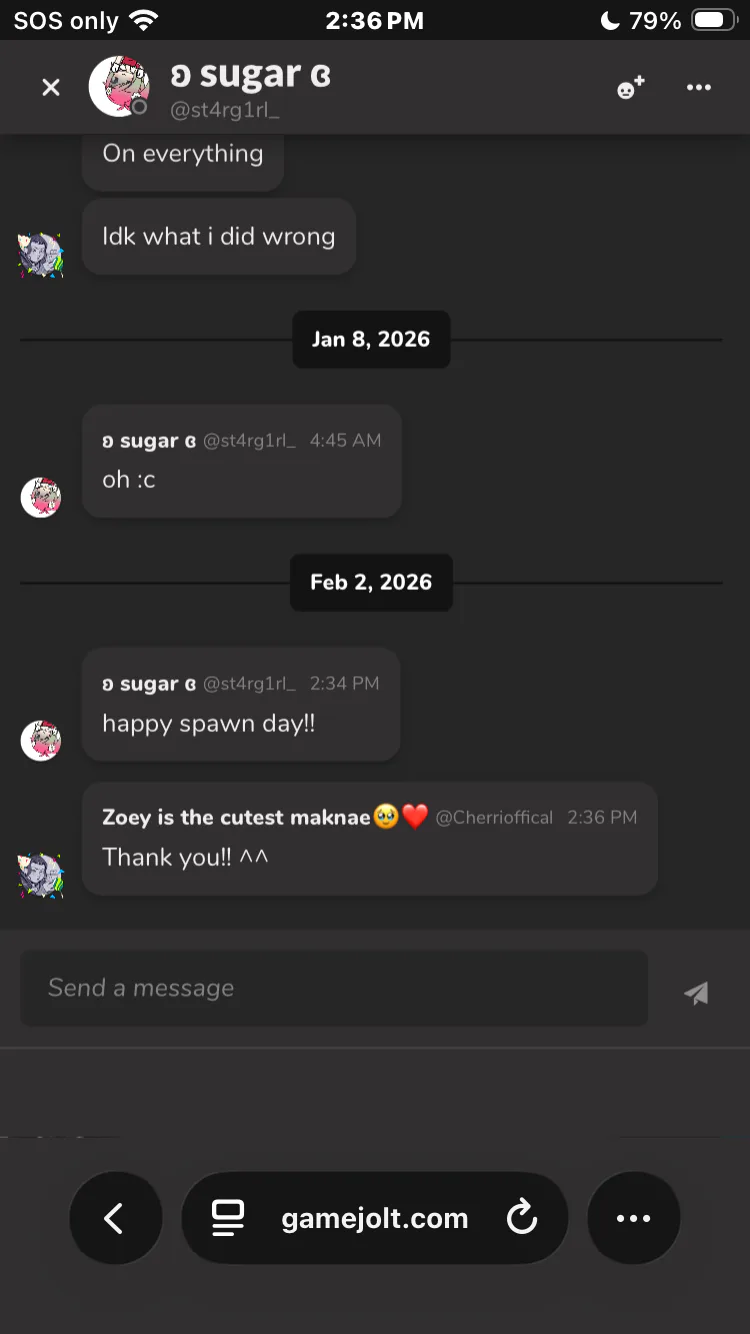The height and width of the screenshot is (1334, 750).
Task: Focus the Send a message field
Action: click(x=334, y=988)
